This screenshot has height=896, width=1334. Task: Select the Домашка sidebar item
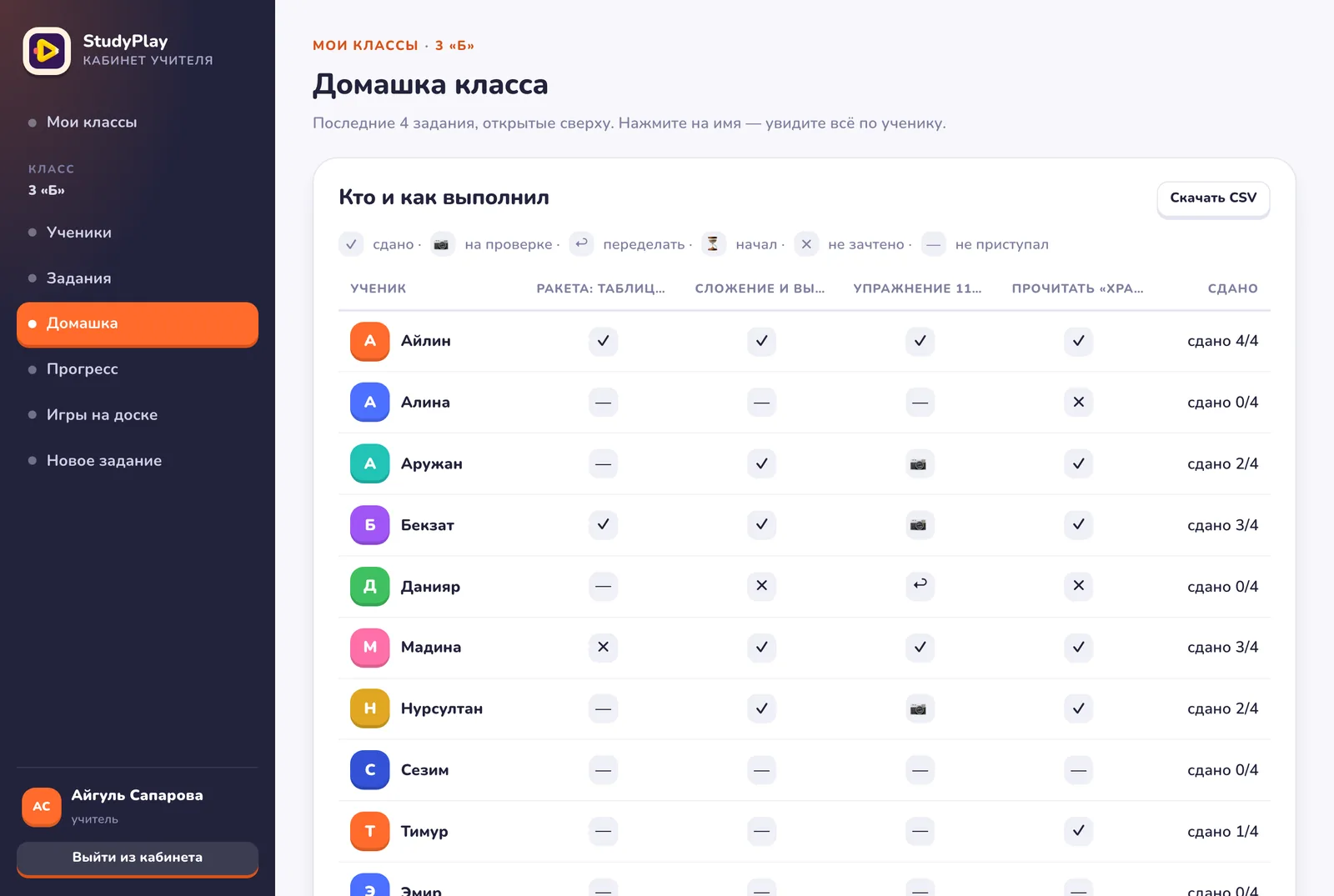click(x=138, y=323)
